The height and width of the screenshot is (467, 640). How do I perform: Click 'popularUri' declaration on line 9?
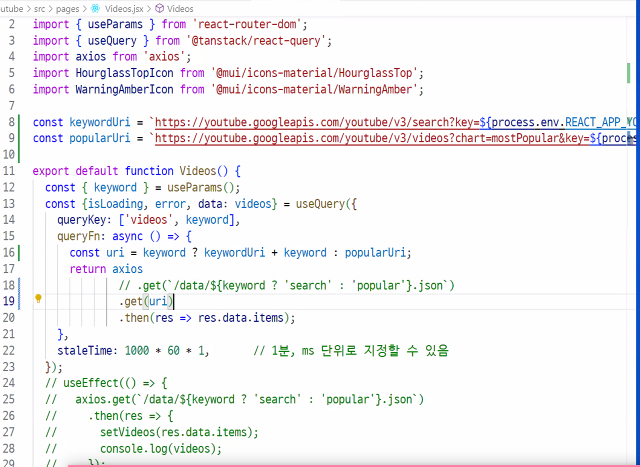click(100, 138)
